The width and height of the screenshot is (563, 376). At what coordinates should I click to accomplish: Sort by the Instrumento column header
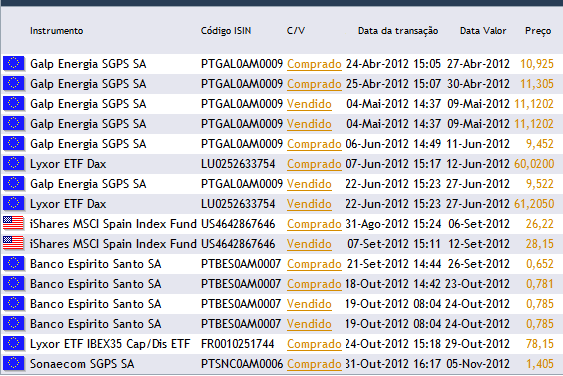(57, 31)
